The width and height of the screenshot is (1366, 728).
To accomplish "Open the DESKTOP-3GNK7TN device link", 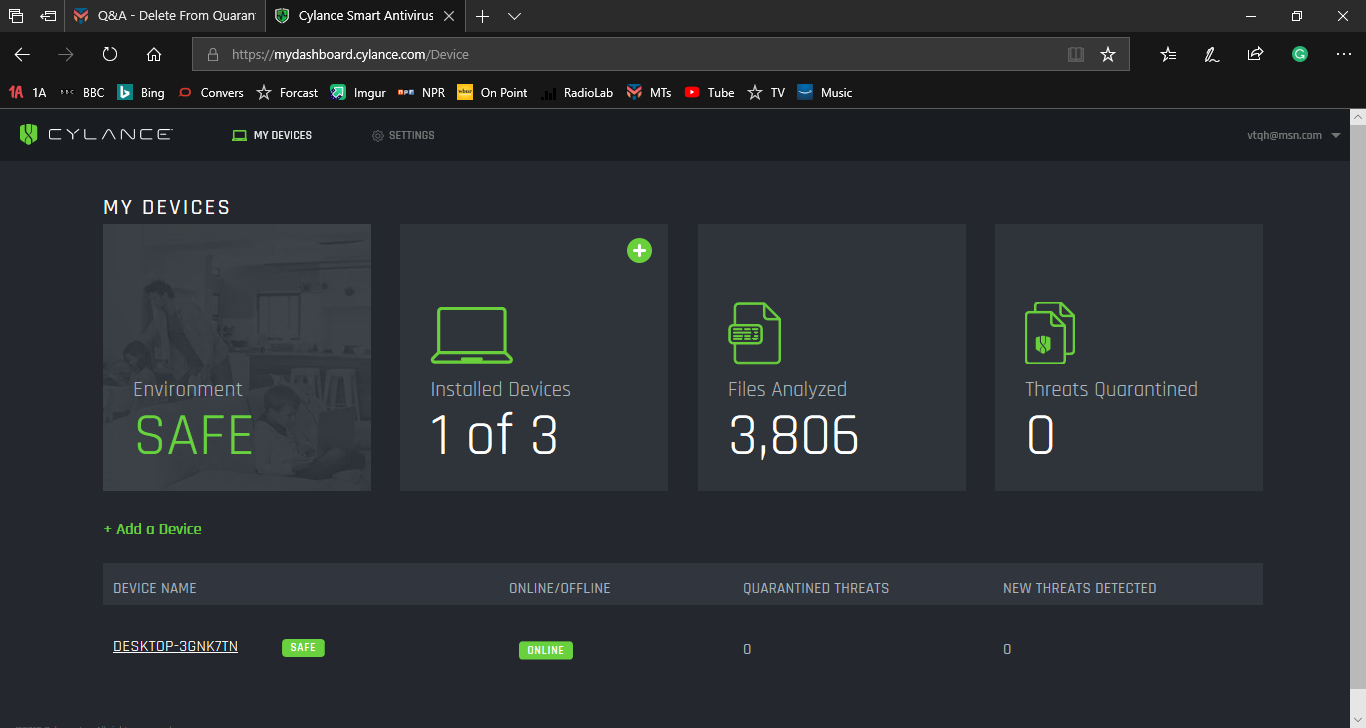I will pyautogui.click(x=175, y=647).
